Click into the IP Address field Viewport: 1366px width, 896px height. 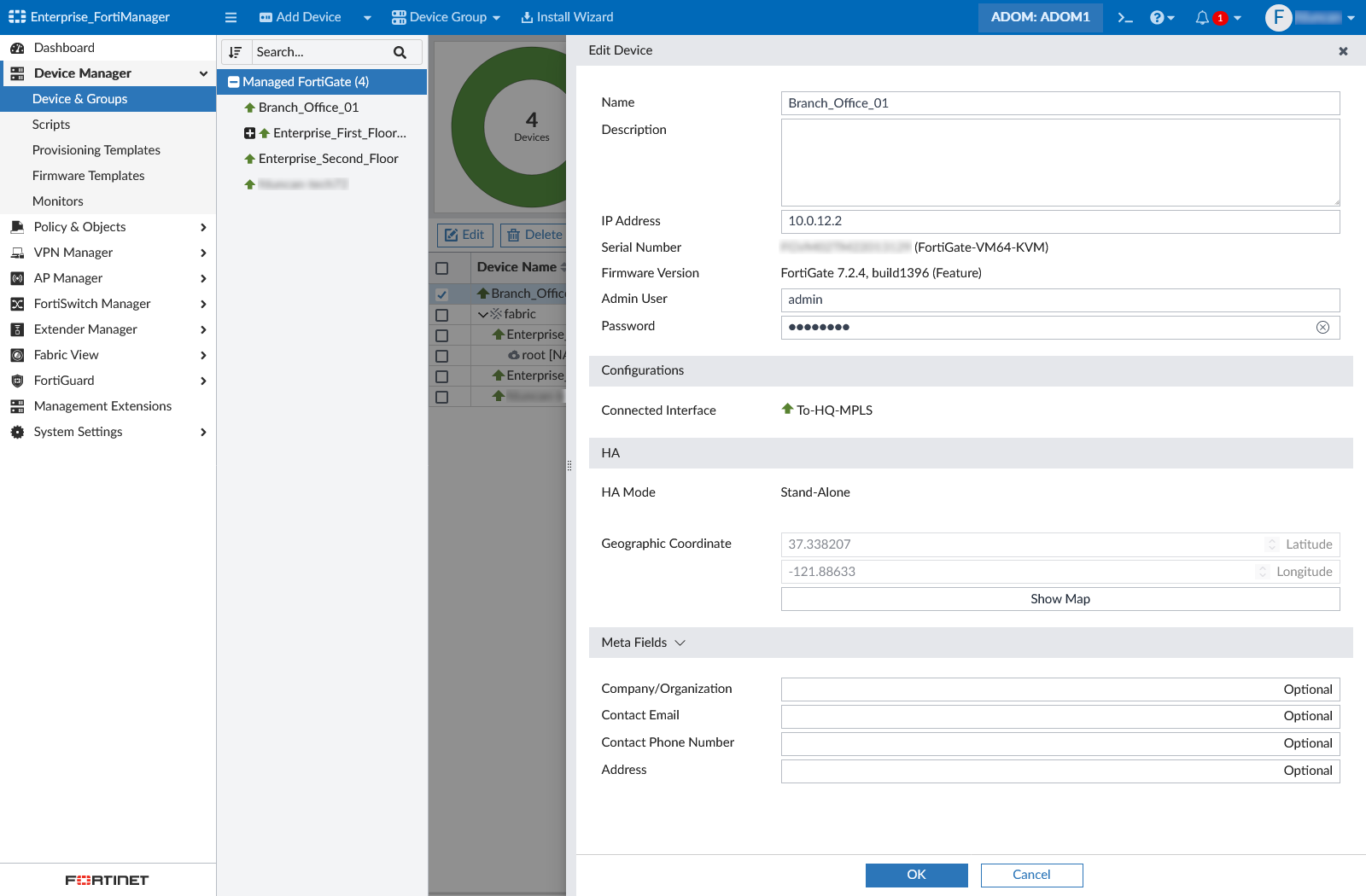click(x=1060, y=221)
